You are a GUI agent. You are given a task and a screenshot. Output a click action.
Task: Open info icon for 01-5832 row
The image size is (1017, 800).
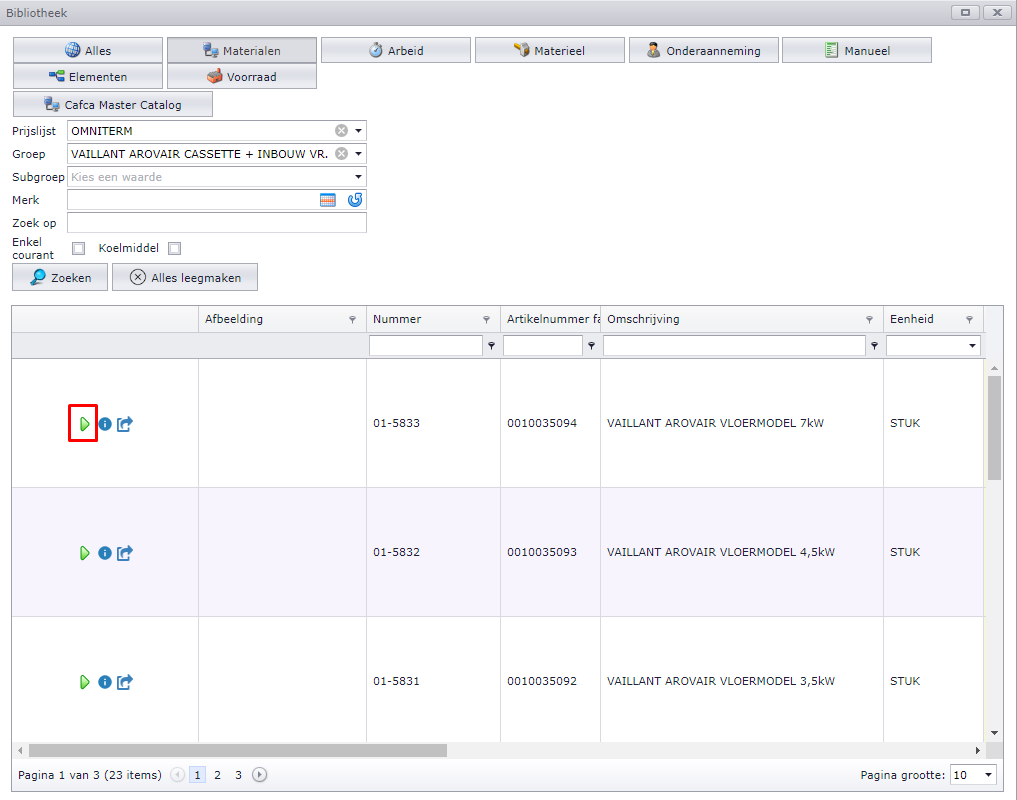[x=104, y=553]
